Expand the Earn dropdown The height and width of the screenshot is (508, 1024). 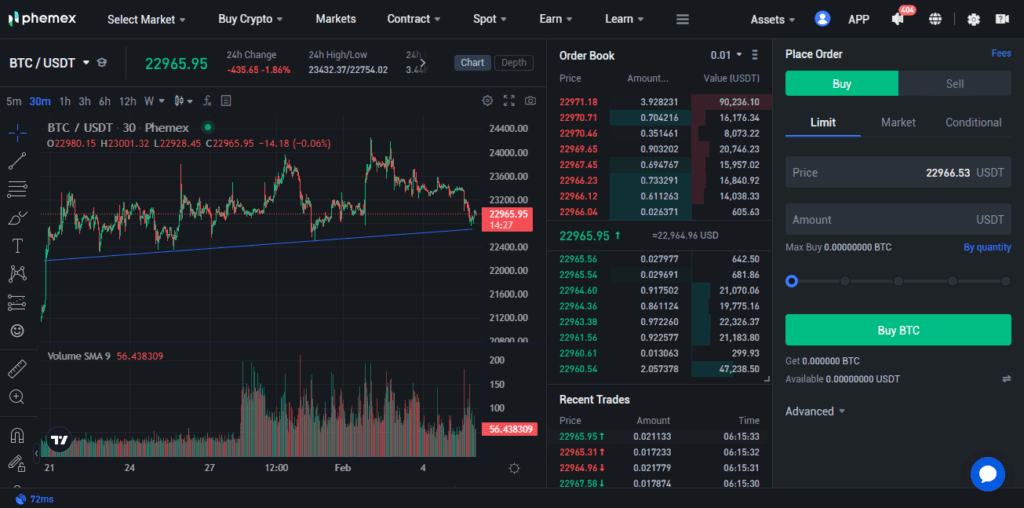pos(556,19)
